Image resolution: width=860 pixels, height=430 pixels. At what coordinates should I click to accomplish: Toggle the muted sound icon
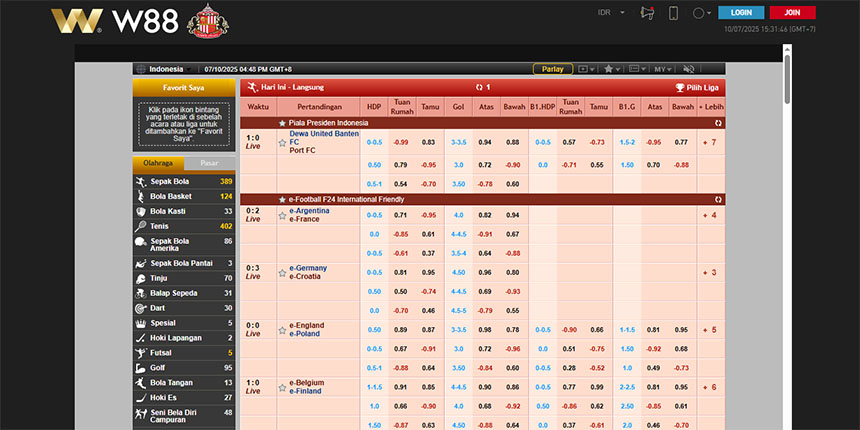[689, 69]
